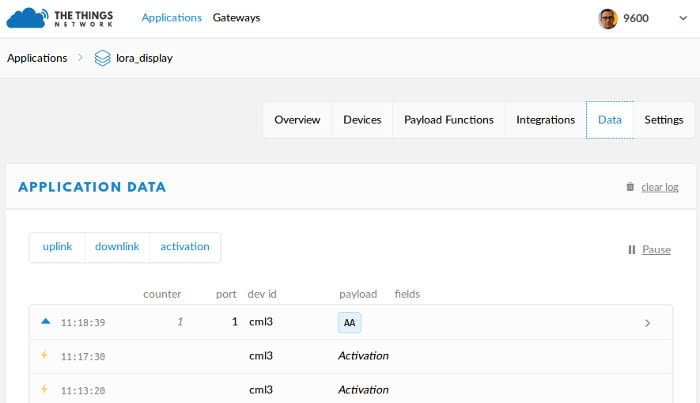Click the lora_display application stack icon

(x=102, y=58)
